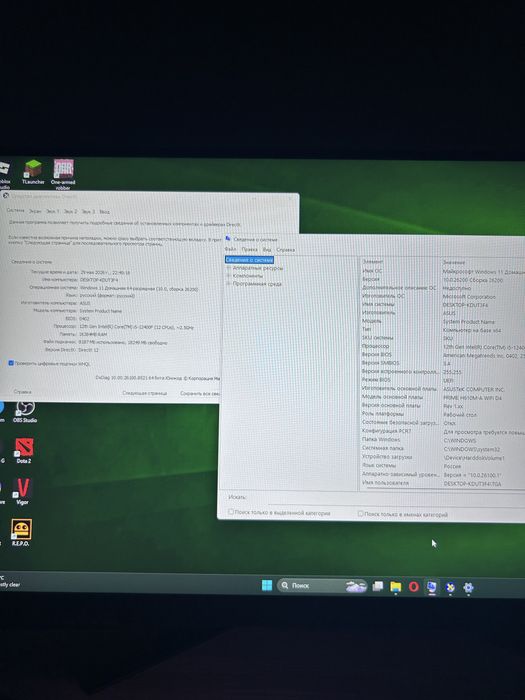Open the Файл menu in System Information
Screen dimensions: 525x700
pos(230,249)
